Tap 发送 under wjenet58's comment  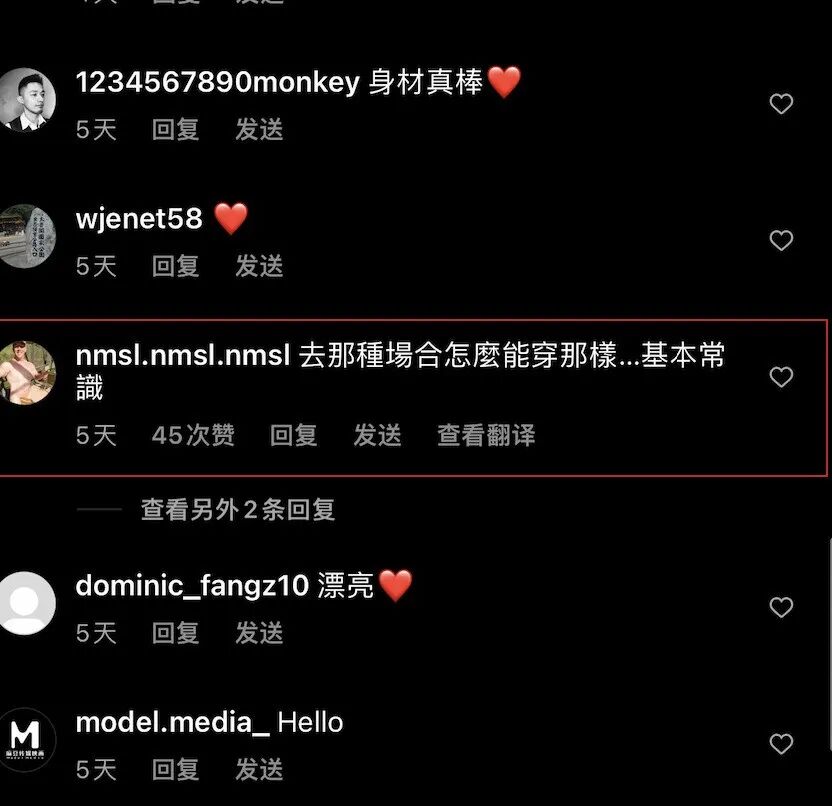point(259,266)
